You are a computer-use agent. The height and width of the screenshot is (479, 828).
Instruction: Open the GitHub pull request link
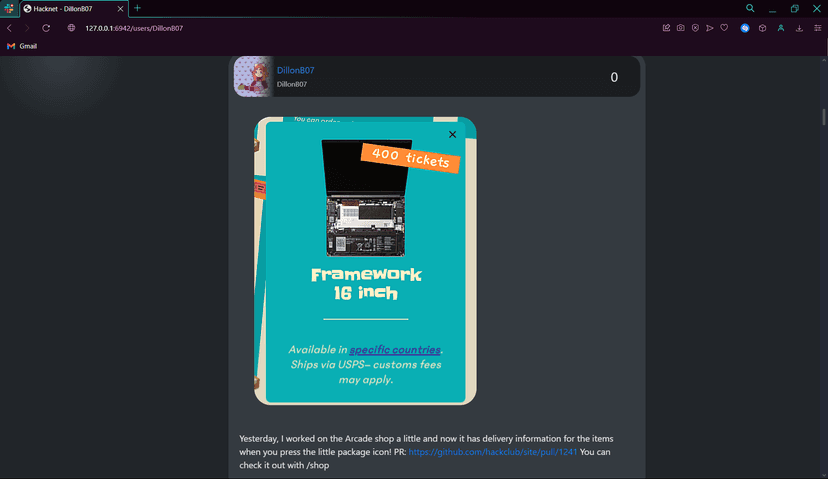click(x=493, y=452)
